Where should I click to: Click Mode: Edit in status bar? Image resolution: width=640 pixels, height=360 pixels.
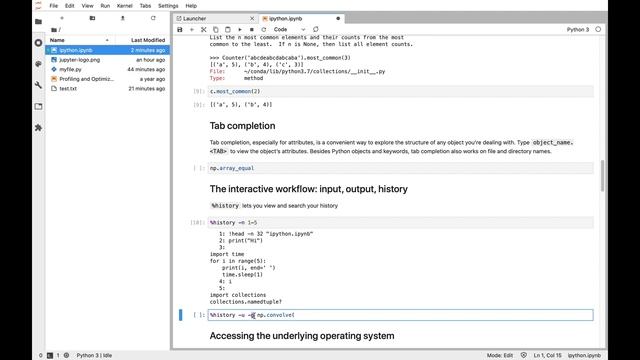tap(500, 356)
